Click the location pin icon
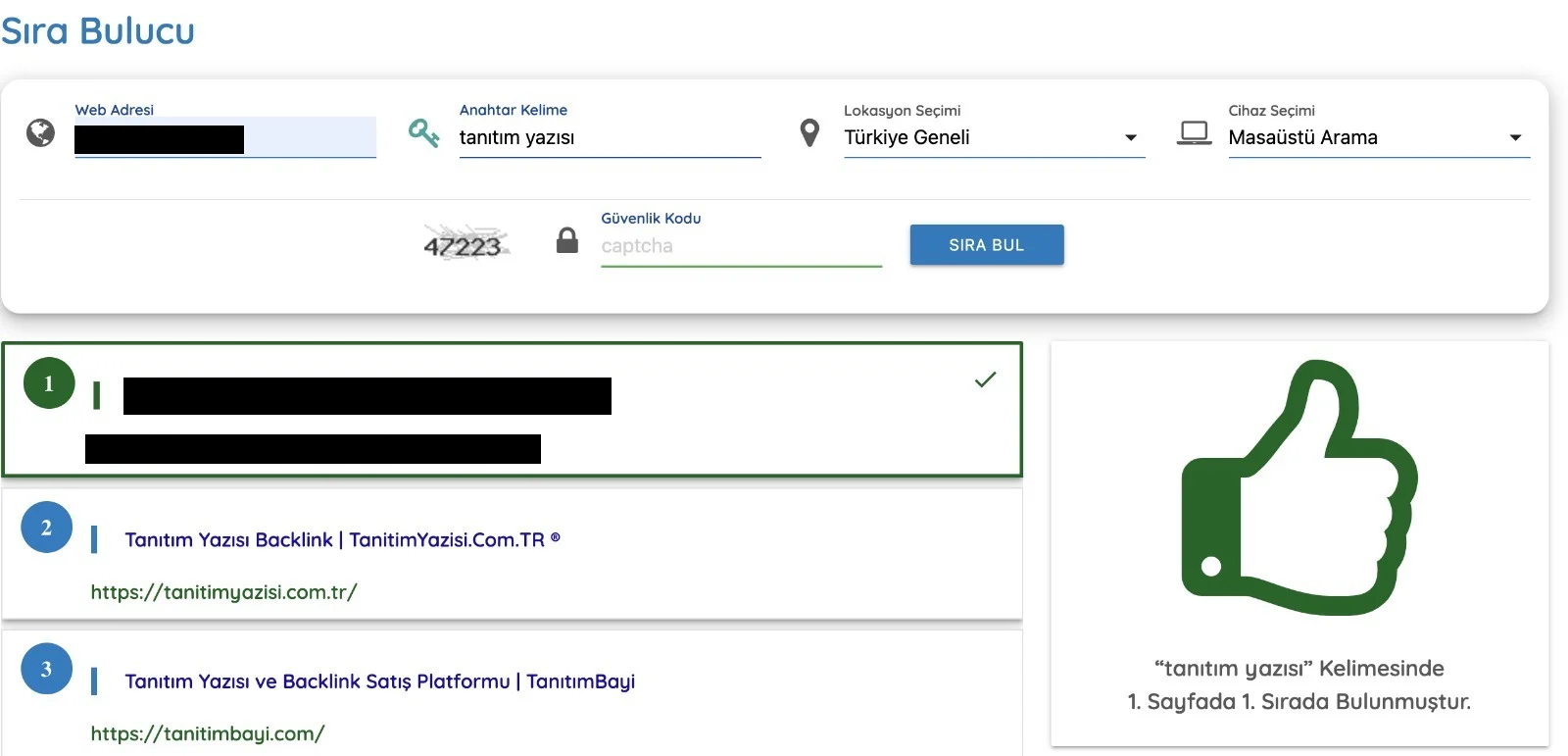Viewport: 1568px width, 756px height. point(809,132)
